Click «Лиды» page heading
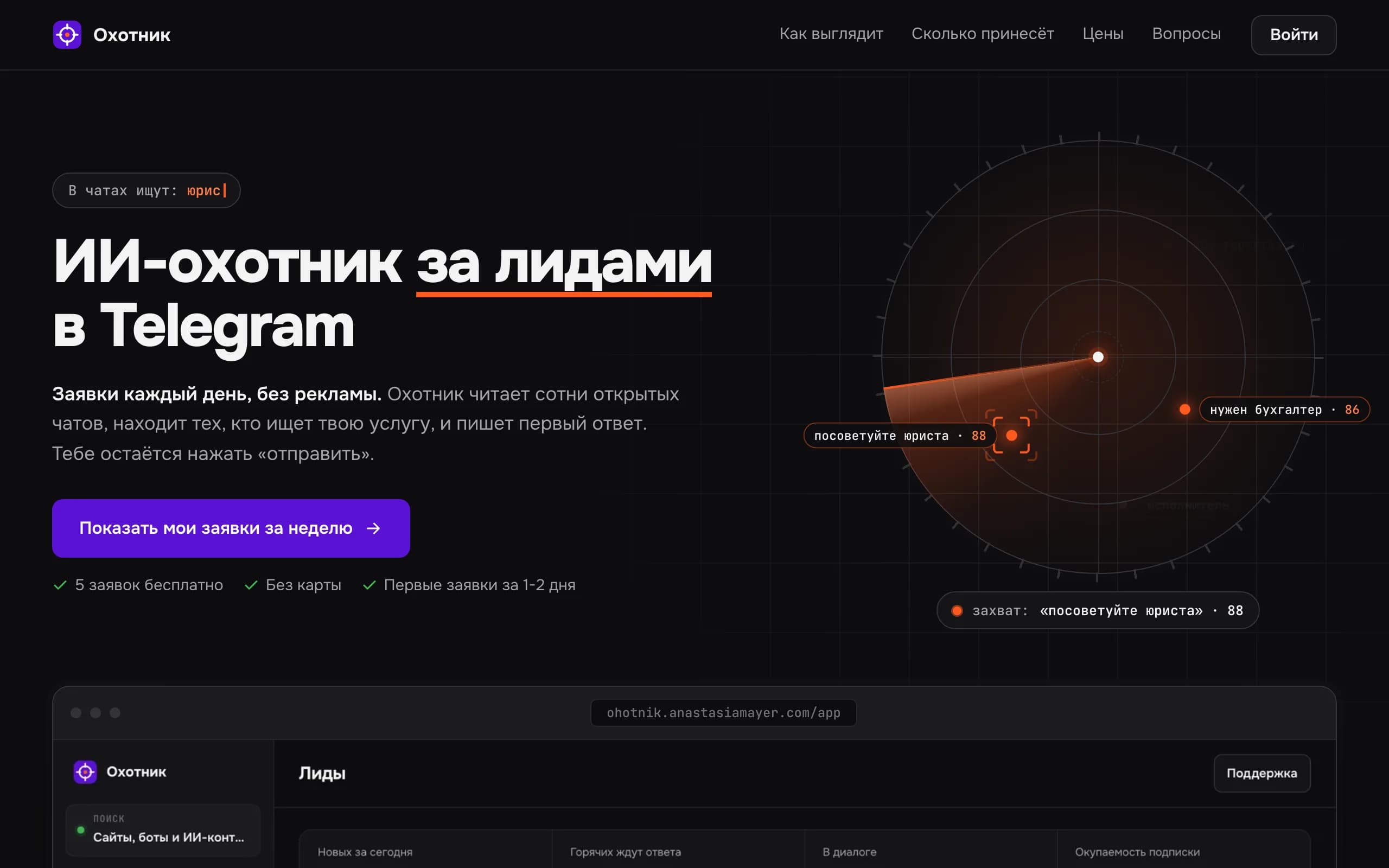 point(322,773)
